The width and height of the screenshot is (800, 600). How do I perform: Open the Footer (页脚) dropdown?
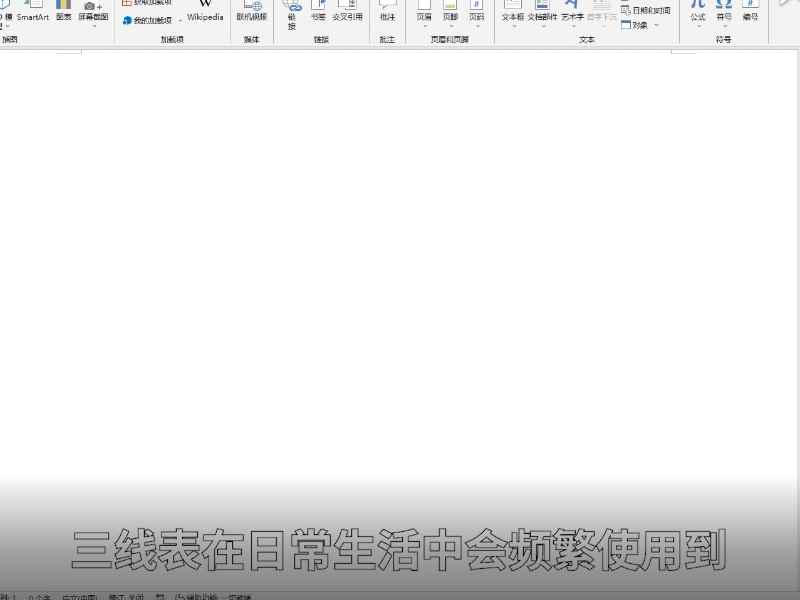[x=450, y=14]
